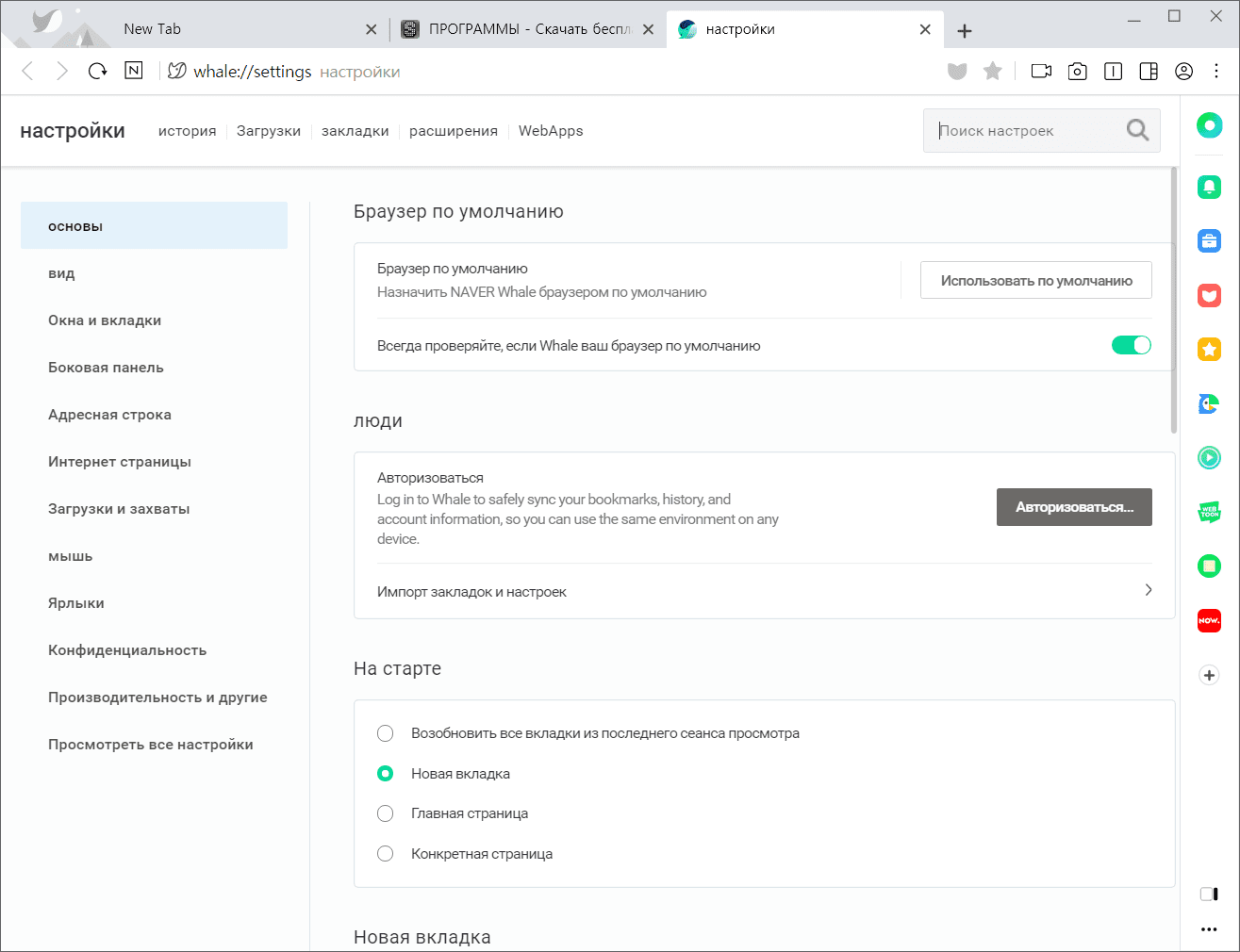The image size is (1240, 952).
Task: Select the "Главная страница" startup option
Action: coord(386,813)
